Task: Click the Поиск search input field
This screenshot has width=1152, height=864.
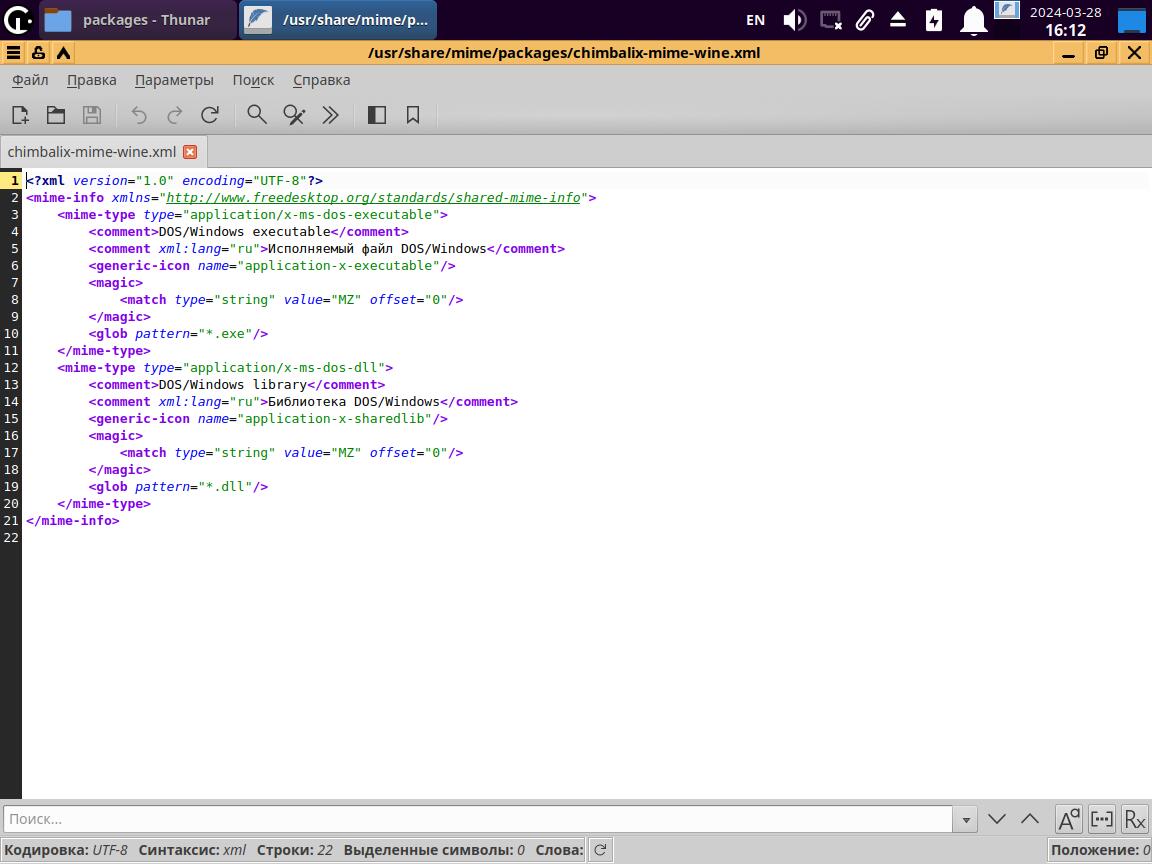Action: point(478,819)
